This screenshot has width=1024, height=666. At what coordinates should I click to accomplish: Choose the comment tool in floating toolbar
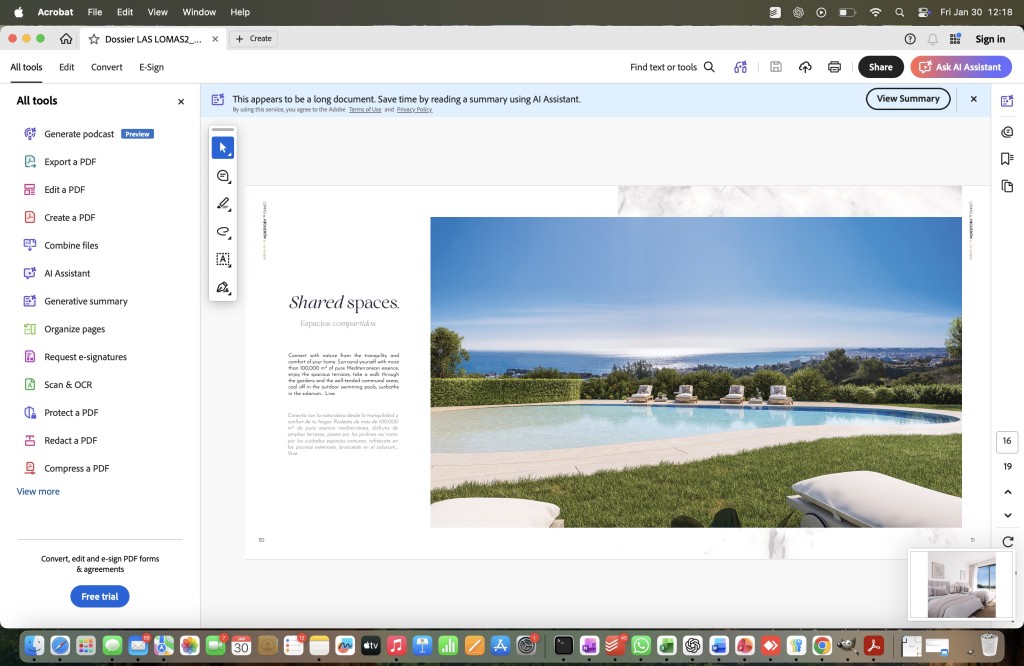[x=223, y=176]
